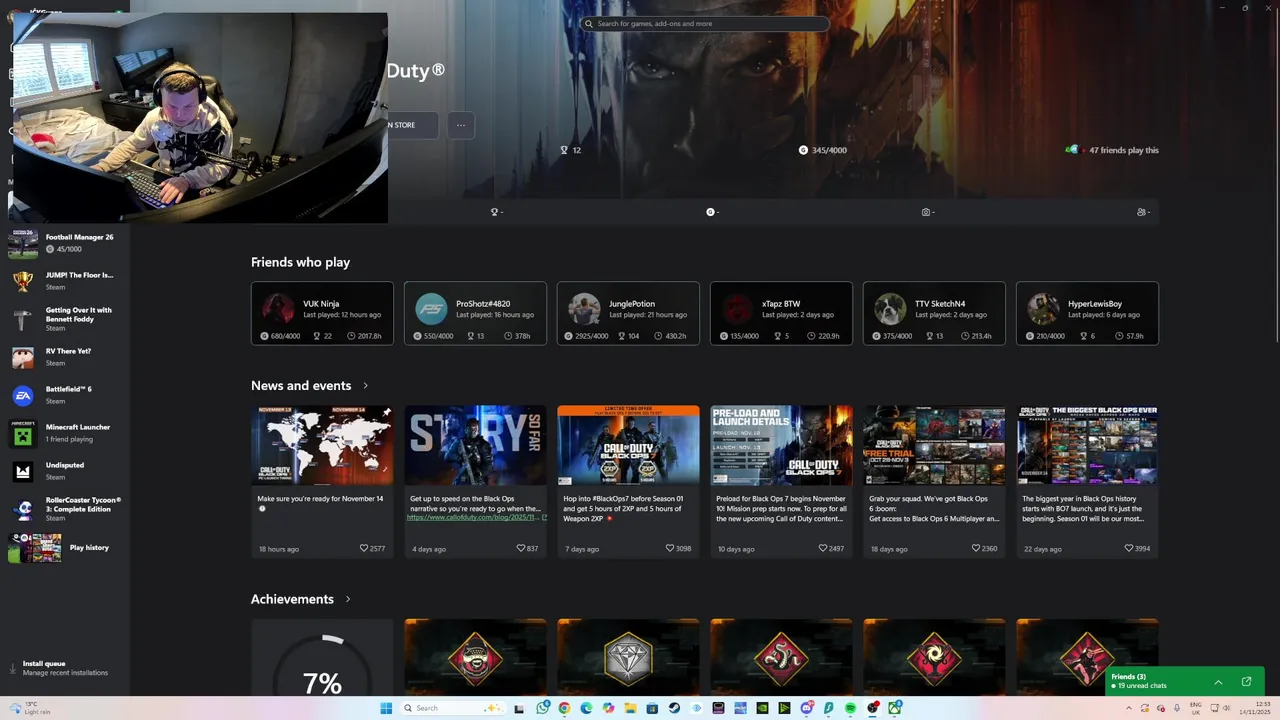The image size is (1280, 720).
Task: Focus the Search for games input field
Action: pyautogui.click(x=705, y=23)
